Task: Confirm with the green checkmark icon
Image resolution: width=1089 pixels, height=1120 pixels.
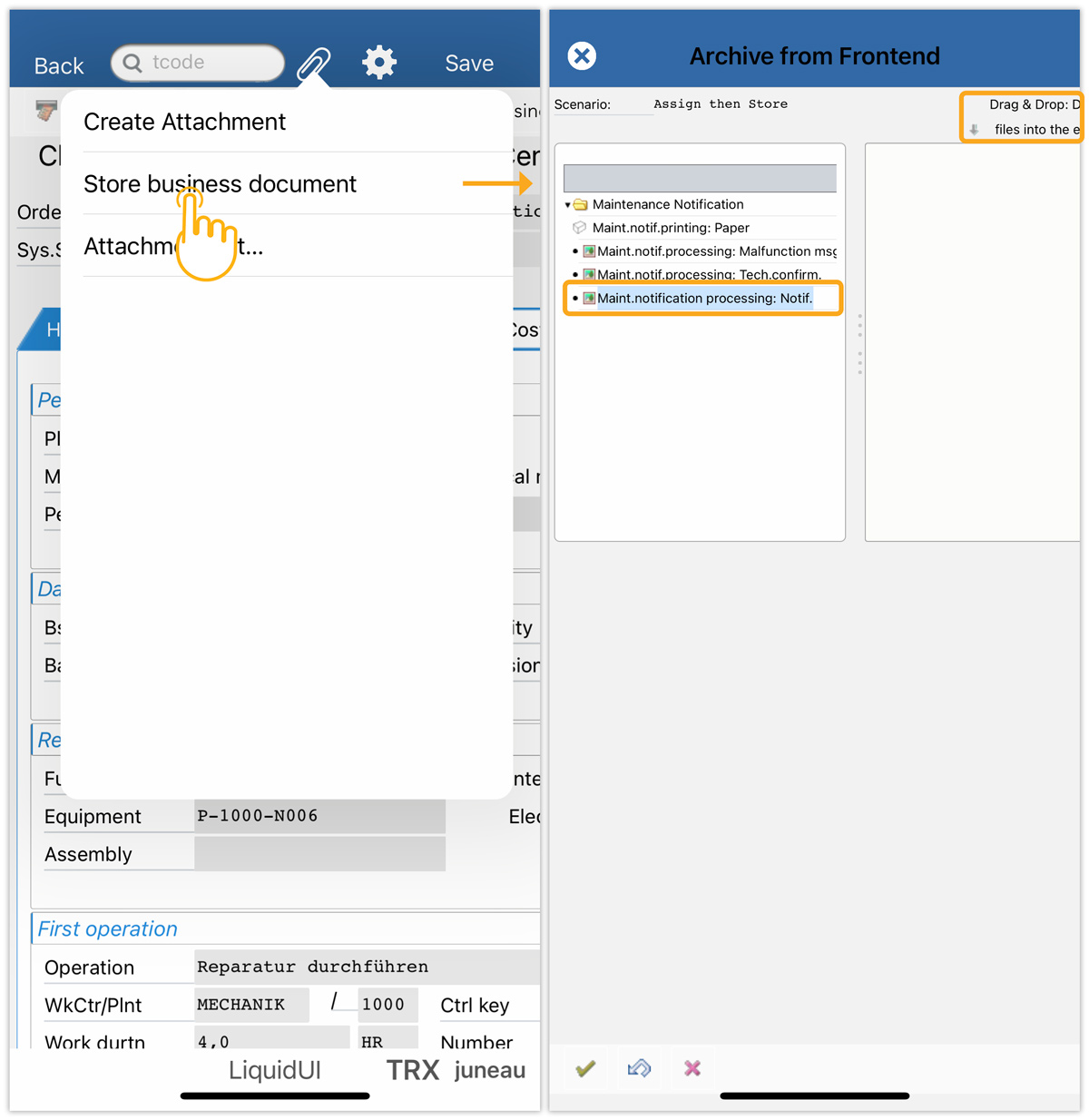Action: (585, 1068)
